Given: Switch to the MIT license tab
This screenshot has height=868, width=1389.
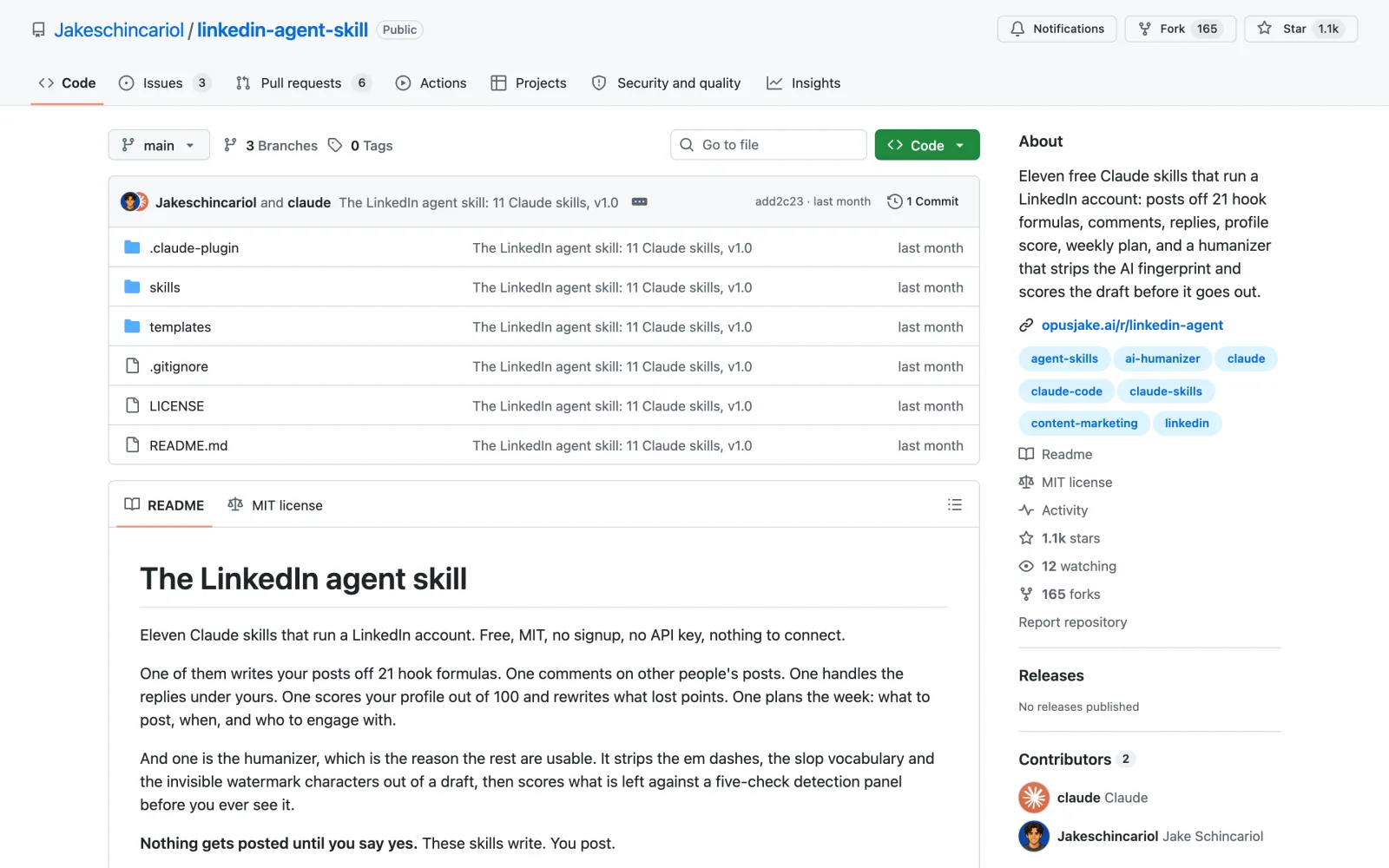Looking at the screenshot, I should (x=275, y=505).
